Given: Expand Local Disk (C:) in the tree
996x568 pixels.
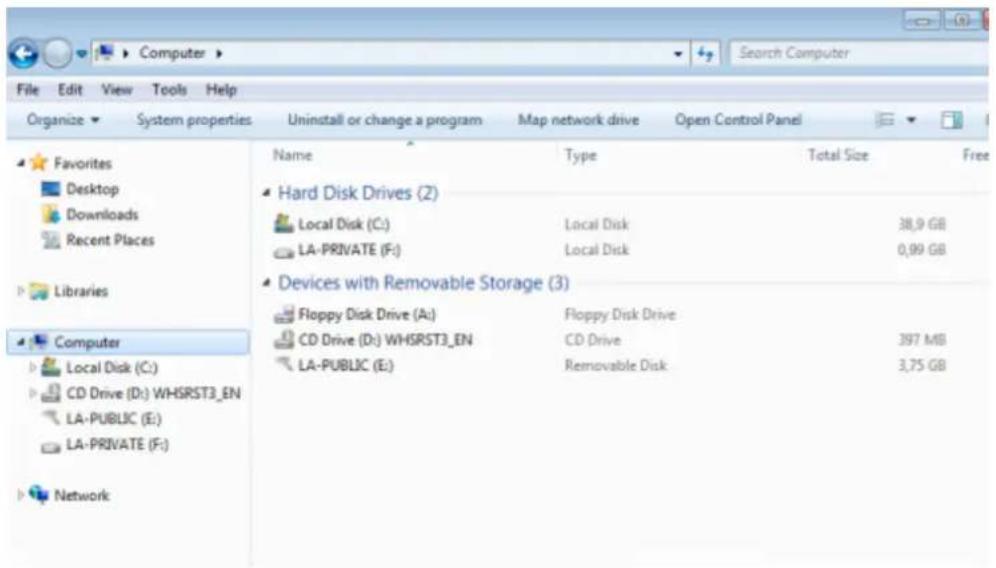Looking at the screenshot, I should (x=33, y=367).
